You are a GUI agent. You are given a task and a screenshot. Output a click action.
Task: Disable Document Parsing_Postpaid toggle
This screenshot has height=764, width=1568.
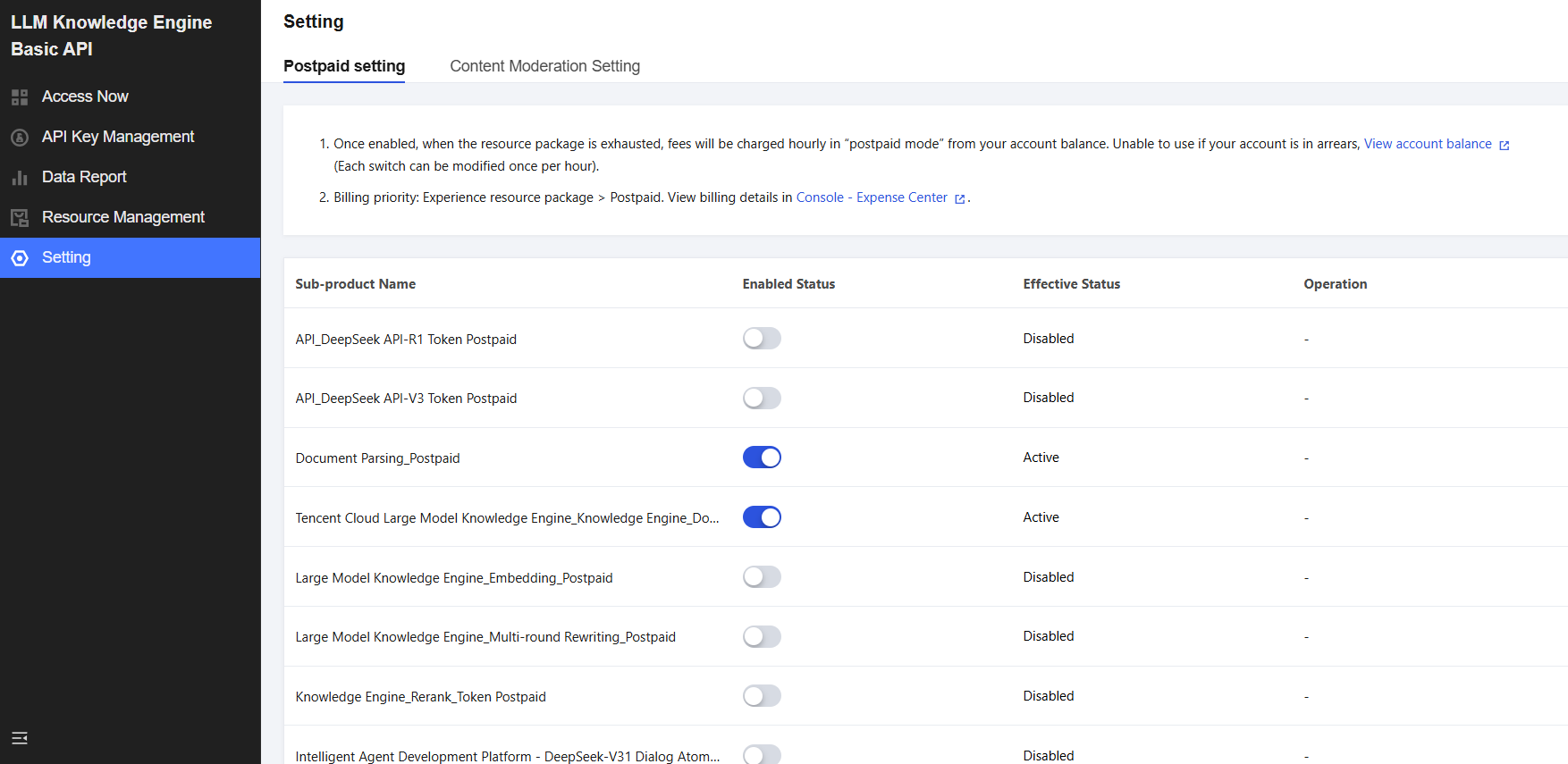pos(762,458)
